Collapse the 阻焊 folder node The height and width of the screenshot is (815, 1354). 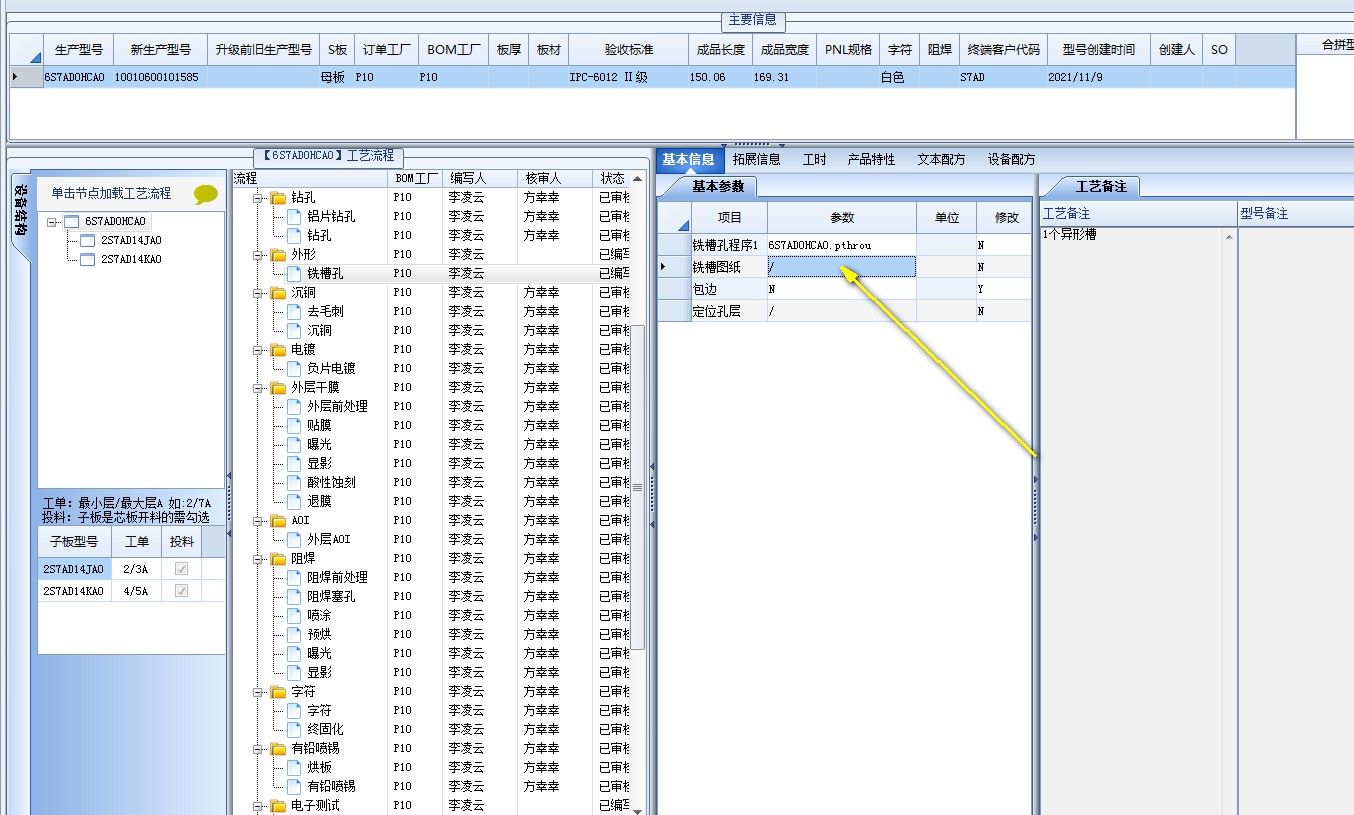pyautogui.click(x=259, y=559)
